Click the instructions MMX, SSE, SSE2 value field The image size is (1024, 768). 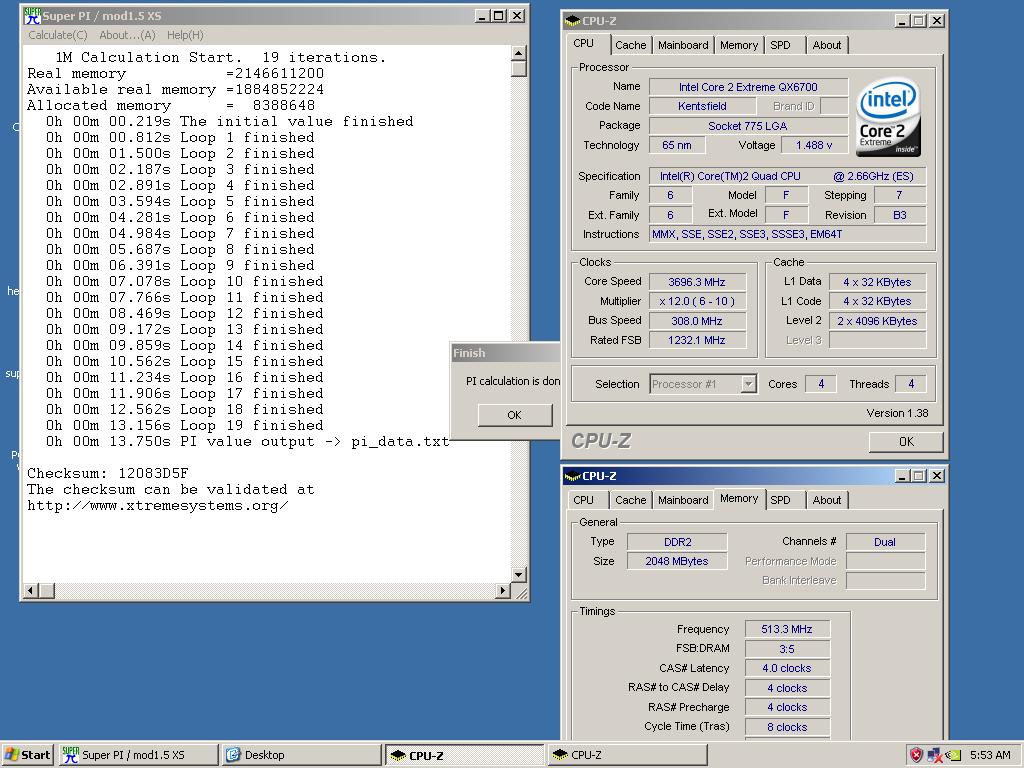[x=788, y=234]
